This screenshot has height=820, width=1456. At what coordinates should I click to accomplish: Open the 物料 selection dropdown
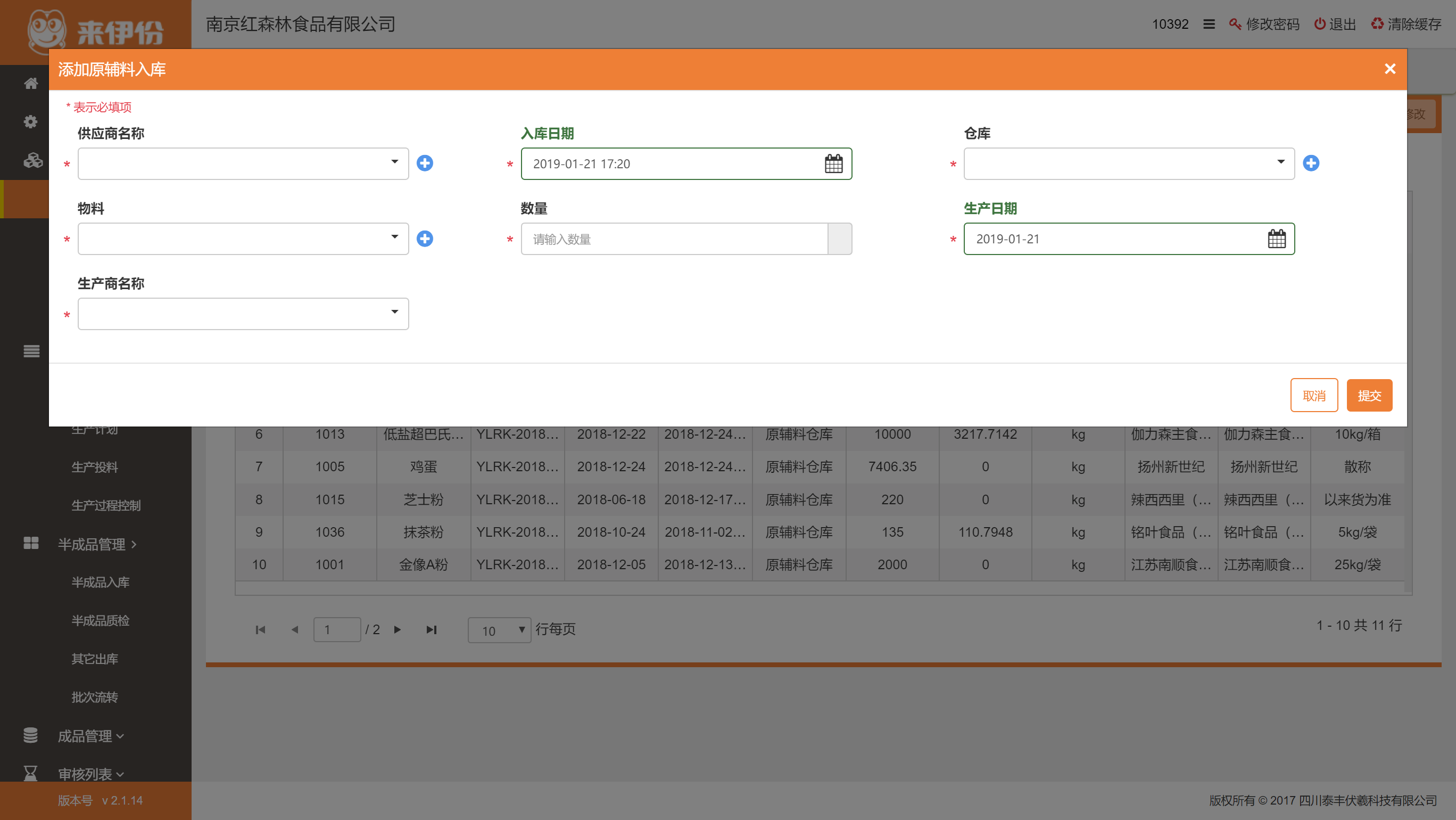243,239
